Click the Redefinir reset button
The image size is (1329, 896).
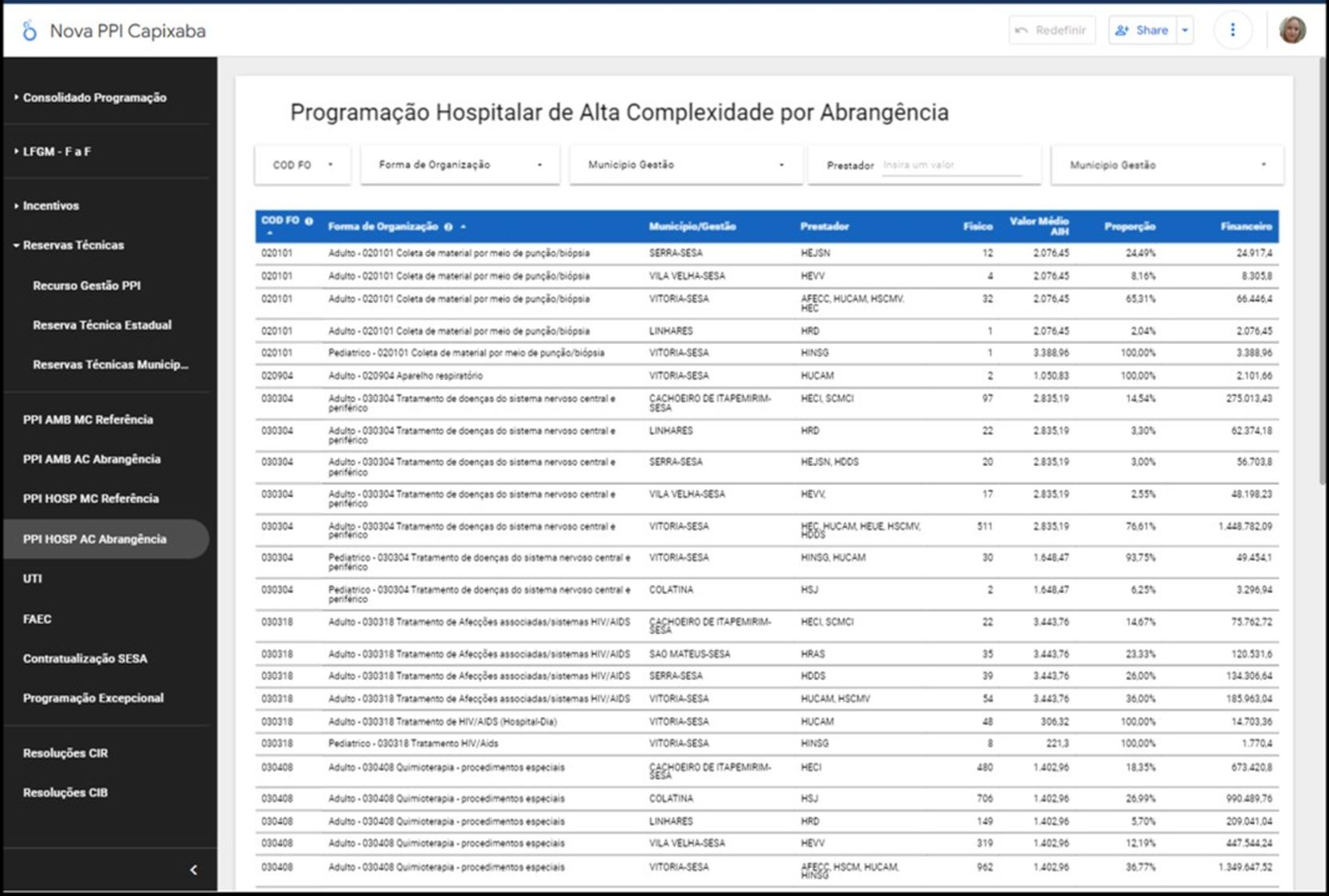pyautogui.click(x=1052, y=30)
